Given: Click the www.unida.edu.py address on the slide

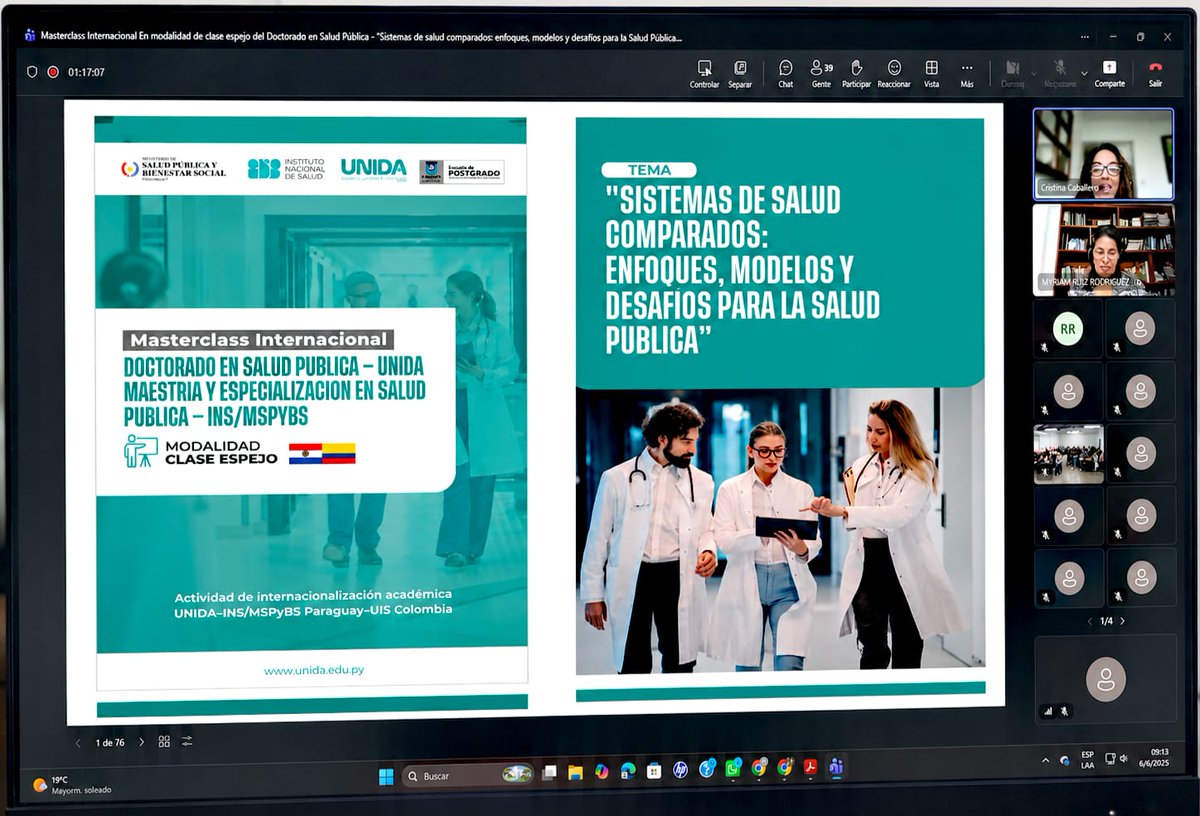Looking at the screenshot, I should pos(314,670).
